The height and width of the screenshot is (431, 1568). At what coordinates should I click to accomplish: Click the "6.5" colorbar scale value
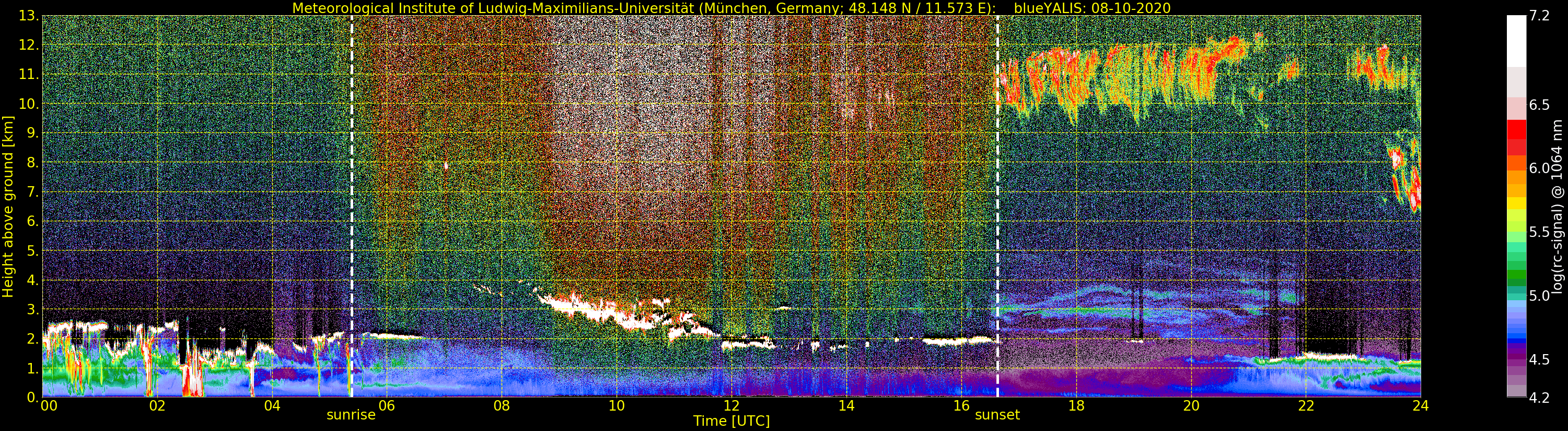pos(1539,105)
